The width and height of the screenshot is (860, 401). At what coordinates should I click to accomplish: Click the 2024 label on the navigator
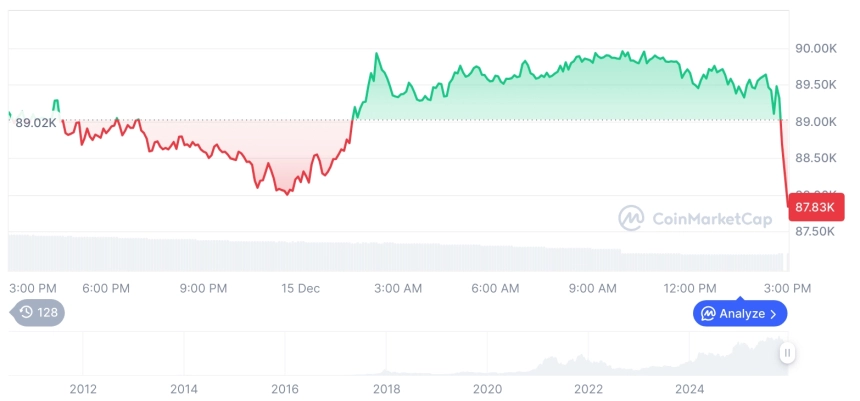tap(689, 388)
